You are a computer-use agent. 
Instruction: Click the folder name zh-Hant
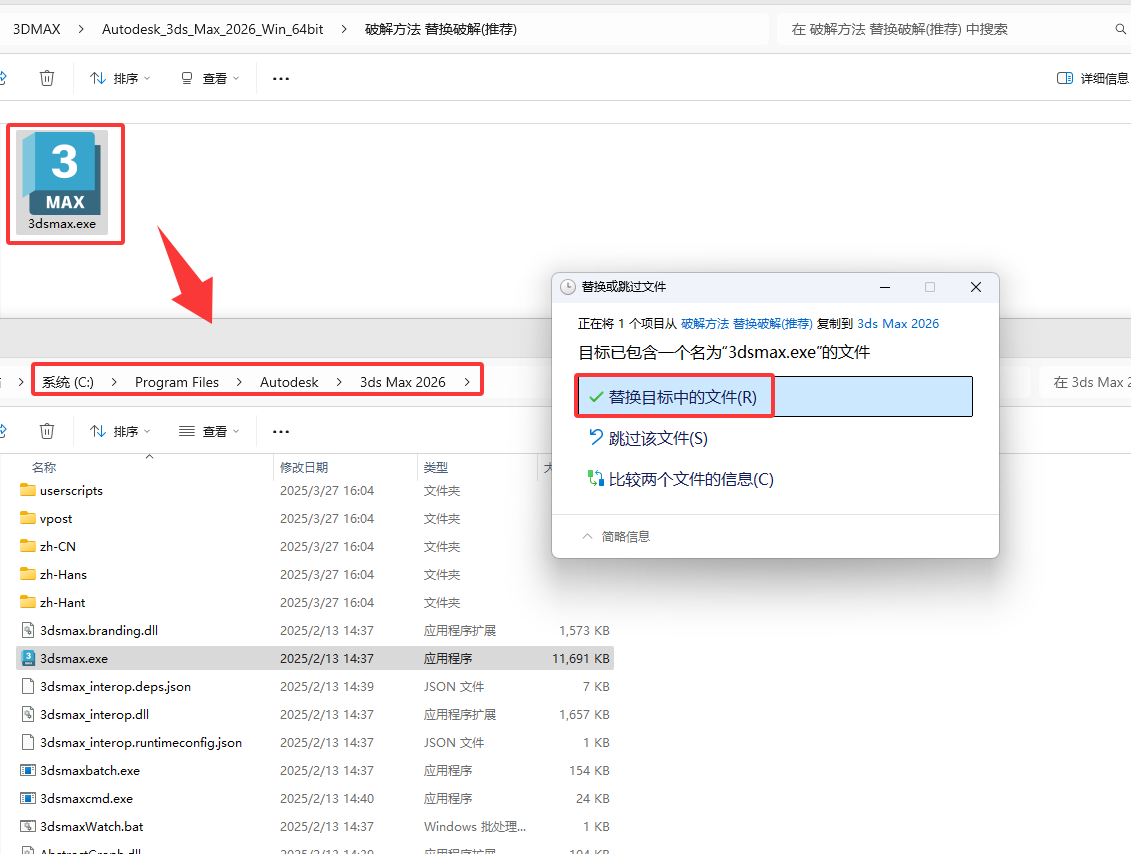tap(63, 602)
